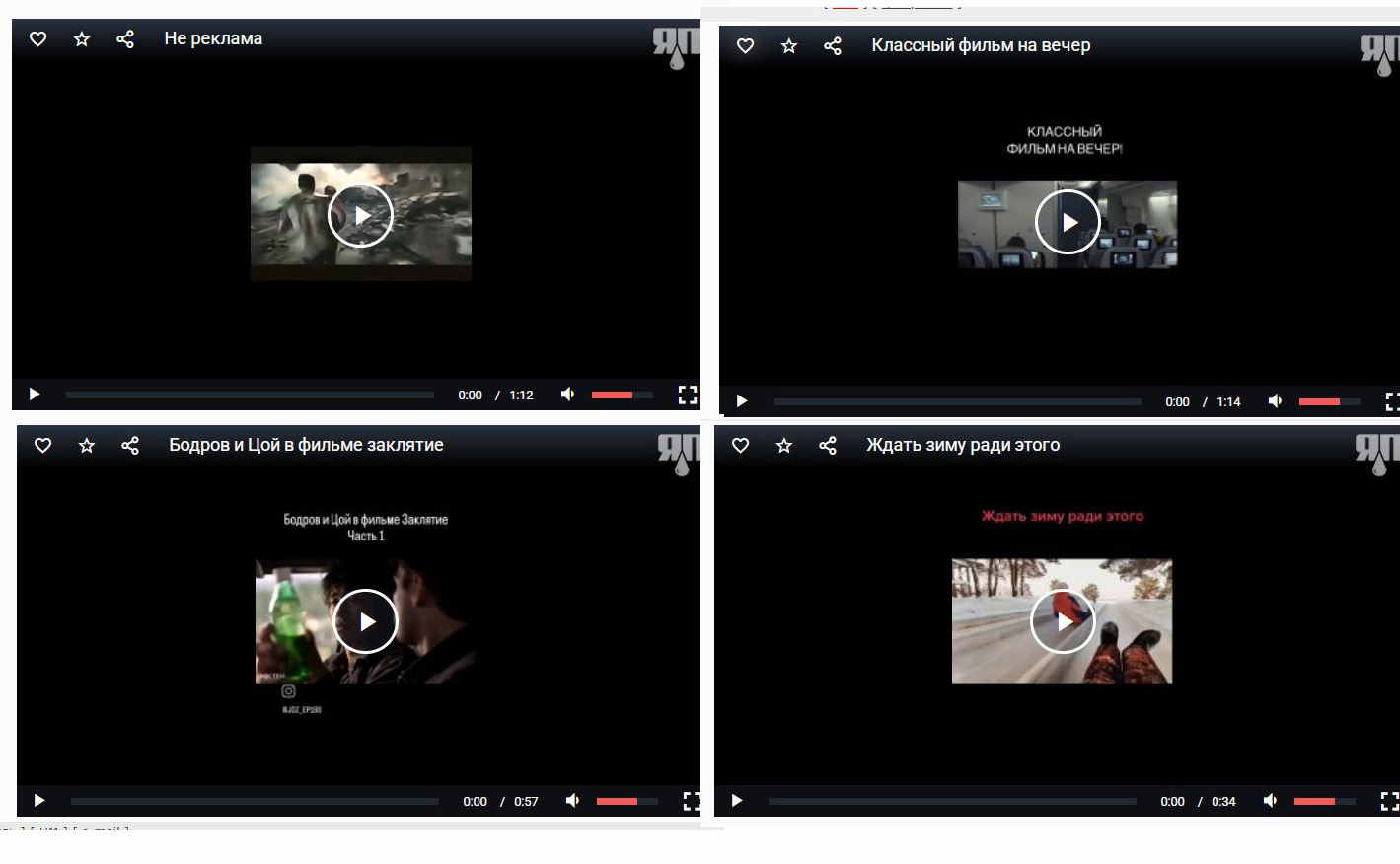Viewport: 1400px width, 864px height.
Task: Like the "Не реклама" video with heart icon
Action: coord(37,38)
